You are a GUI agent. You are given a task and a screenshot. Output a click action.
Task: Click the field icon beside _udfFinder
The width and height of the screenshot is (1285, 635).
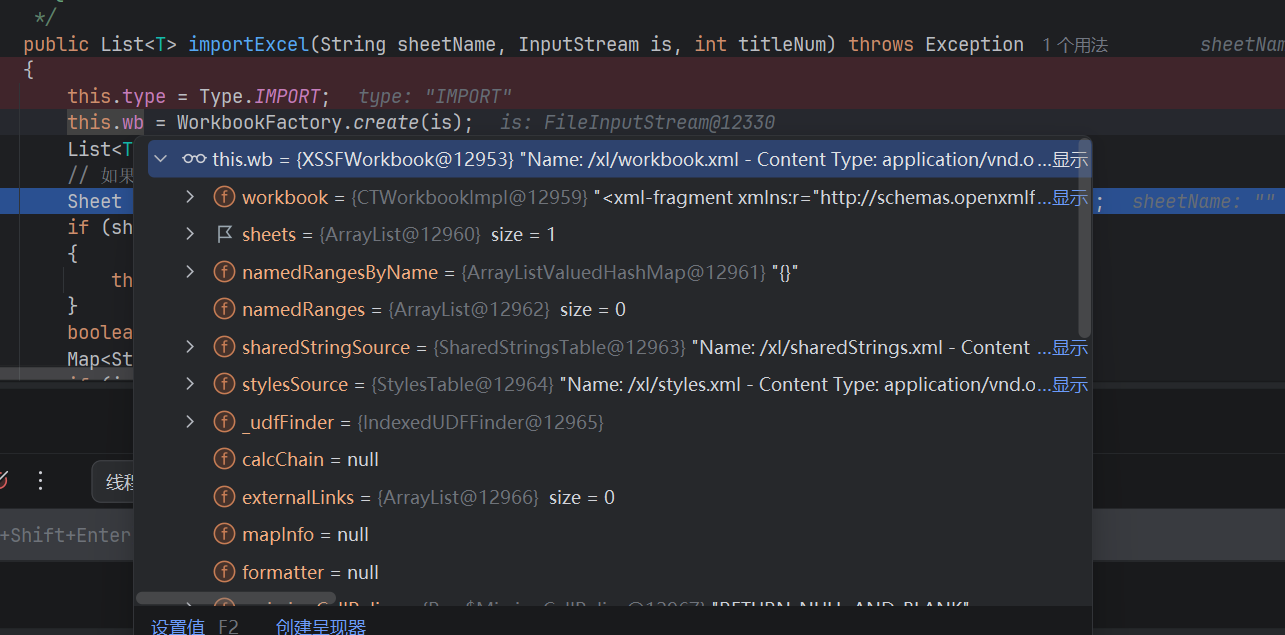(225, 422)
